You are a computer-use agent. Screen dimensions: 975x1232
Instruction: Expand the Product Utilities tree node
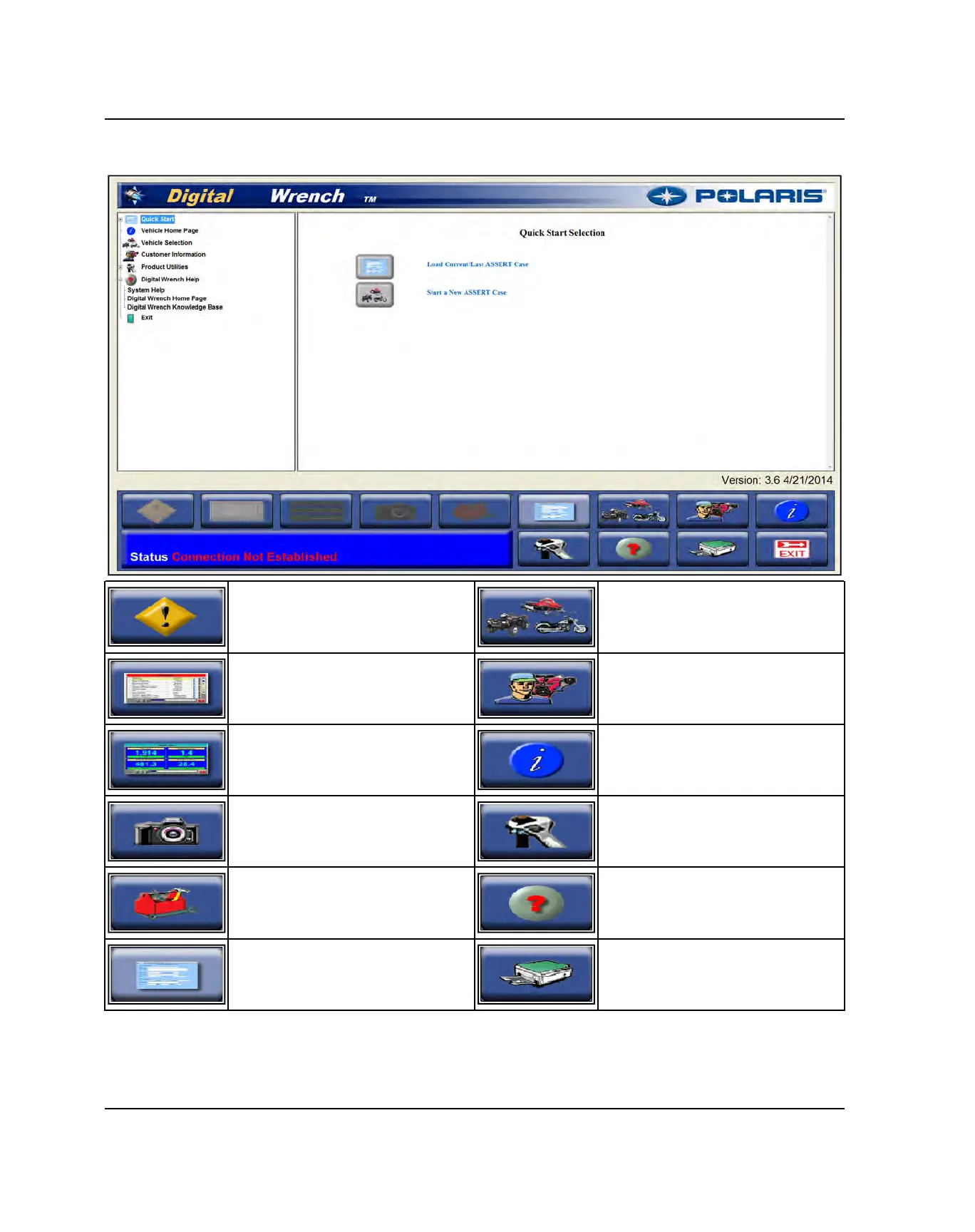[120, 267]
